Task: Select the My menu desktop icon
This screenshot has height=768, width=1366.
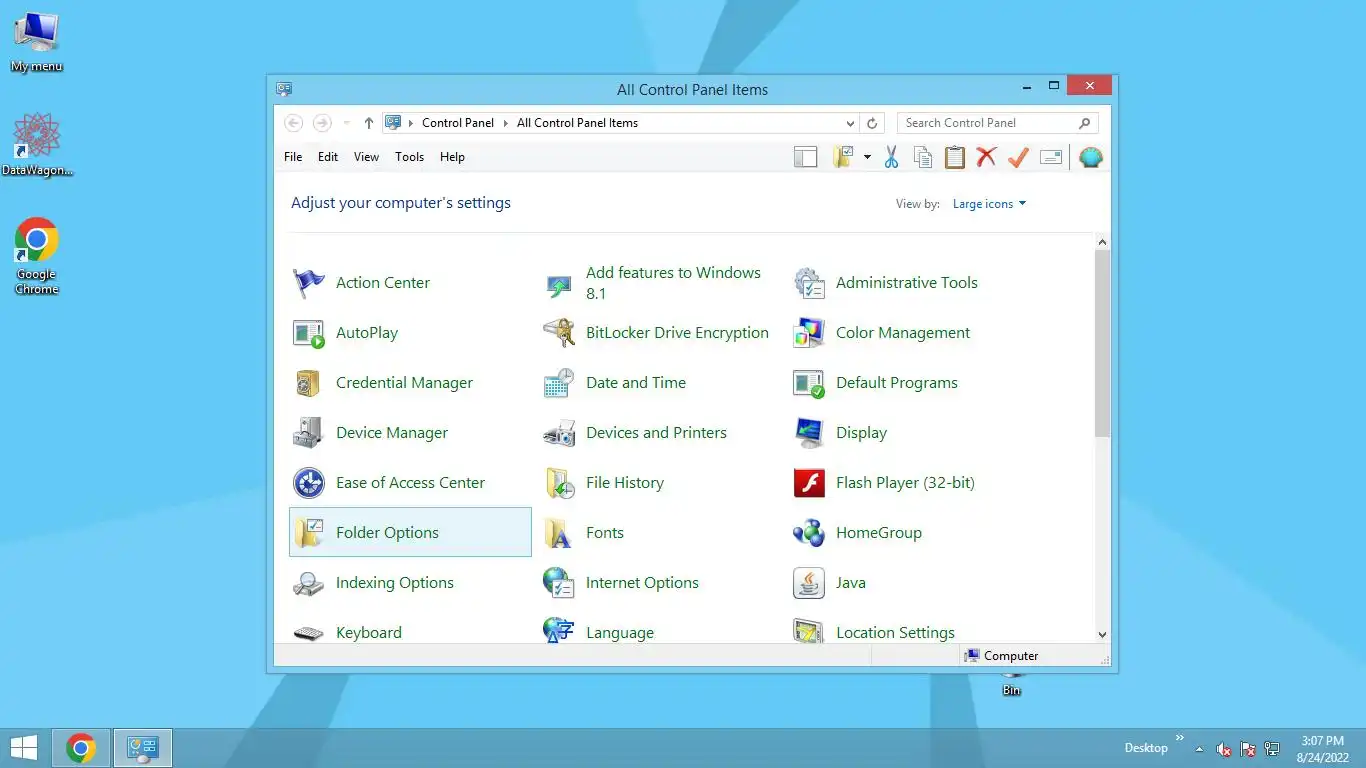Action: (37, 43)
